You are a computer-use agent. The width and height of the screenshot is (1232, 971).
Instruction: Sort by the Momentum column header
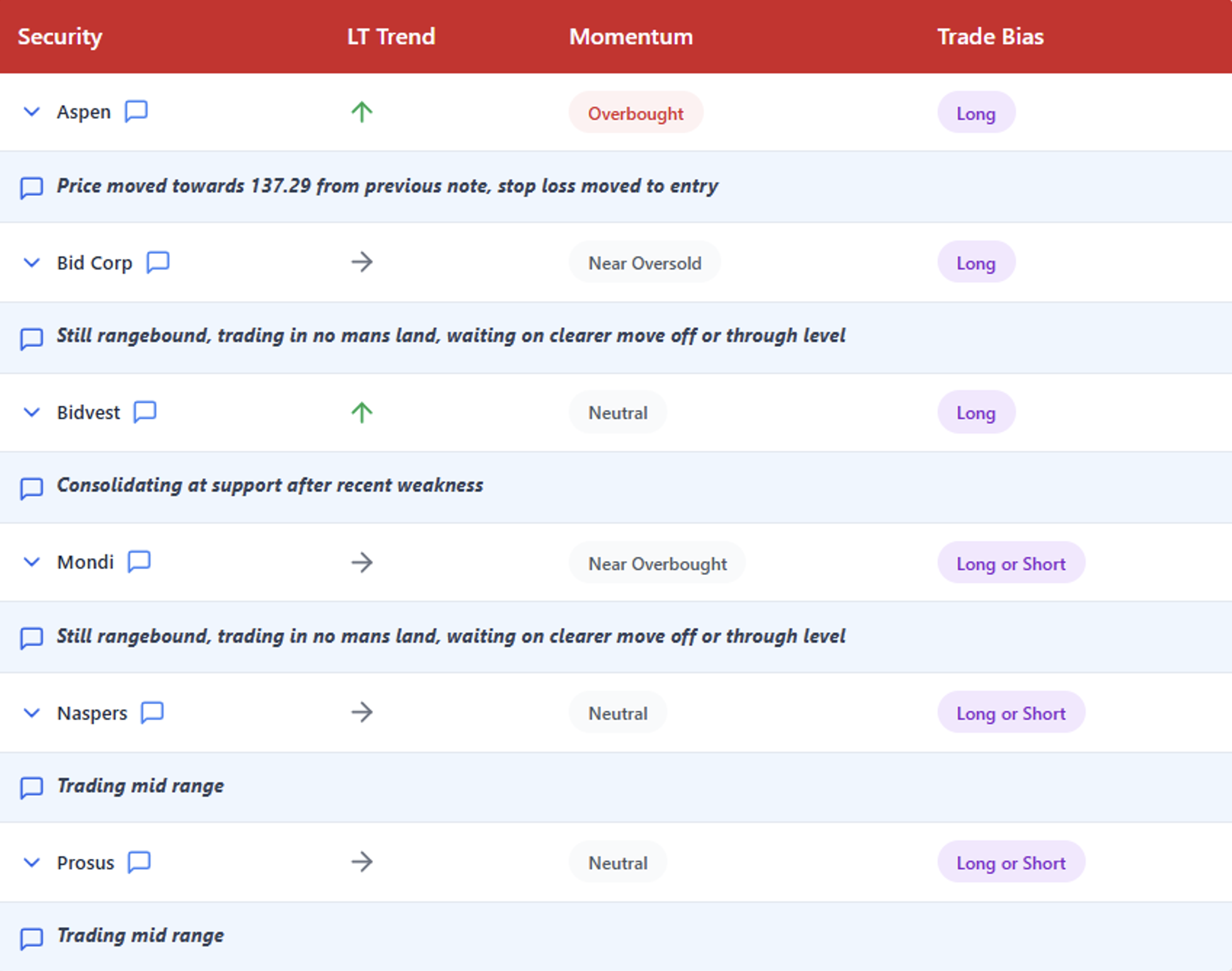pos(630,37)
